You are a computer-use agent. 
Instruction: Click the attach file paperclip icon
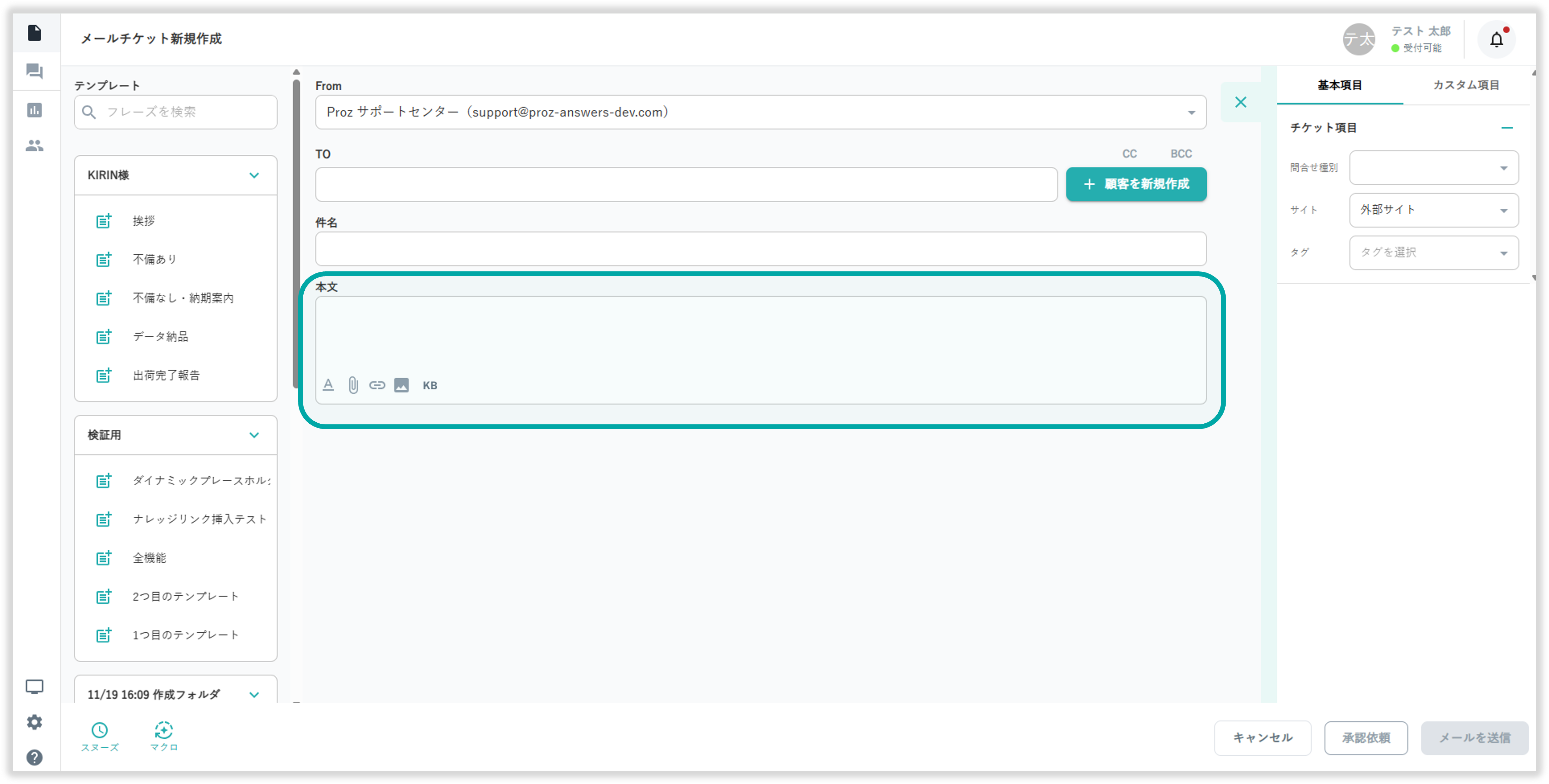coord(353,385)
